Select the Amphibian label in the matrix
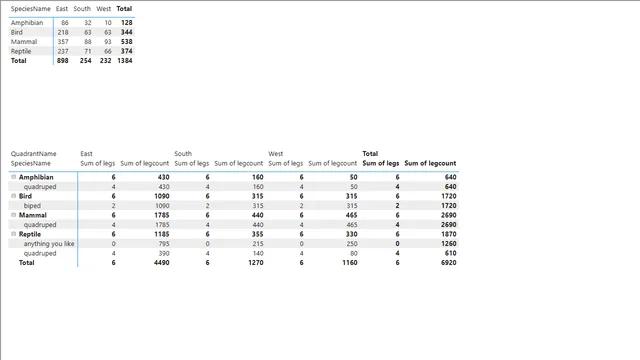Screen dimensions: 640x360 pyautogui.click(x=36, y=177)
